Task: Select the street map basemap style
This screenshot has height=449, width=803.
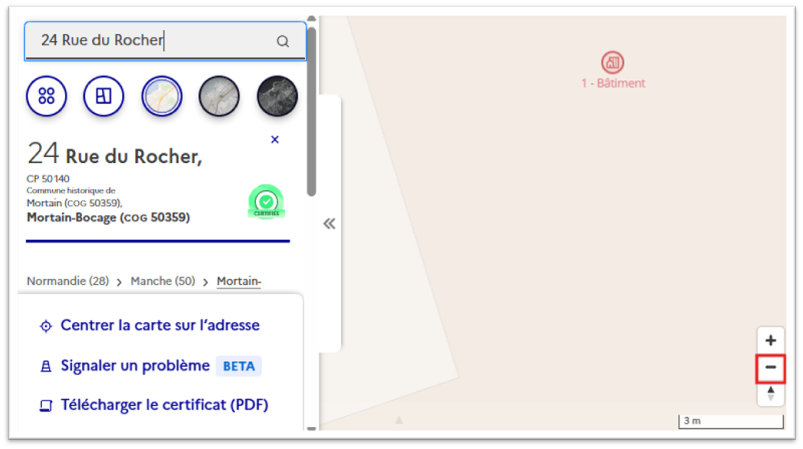Action: click(x=162, y=96)
